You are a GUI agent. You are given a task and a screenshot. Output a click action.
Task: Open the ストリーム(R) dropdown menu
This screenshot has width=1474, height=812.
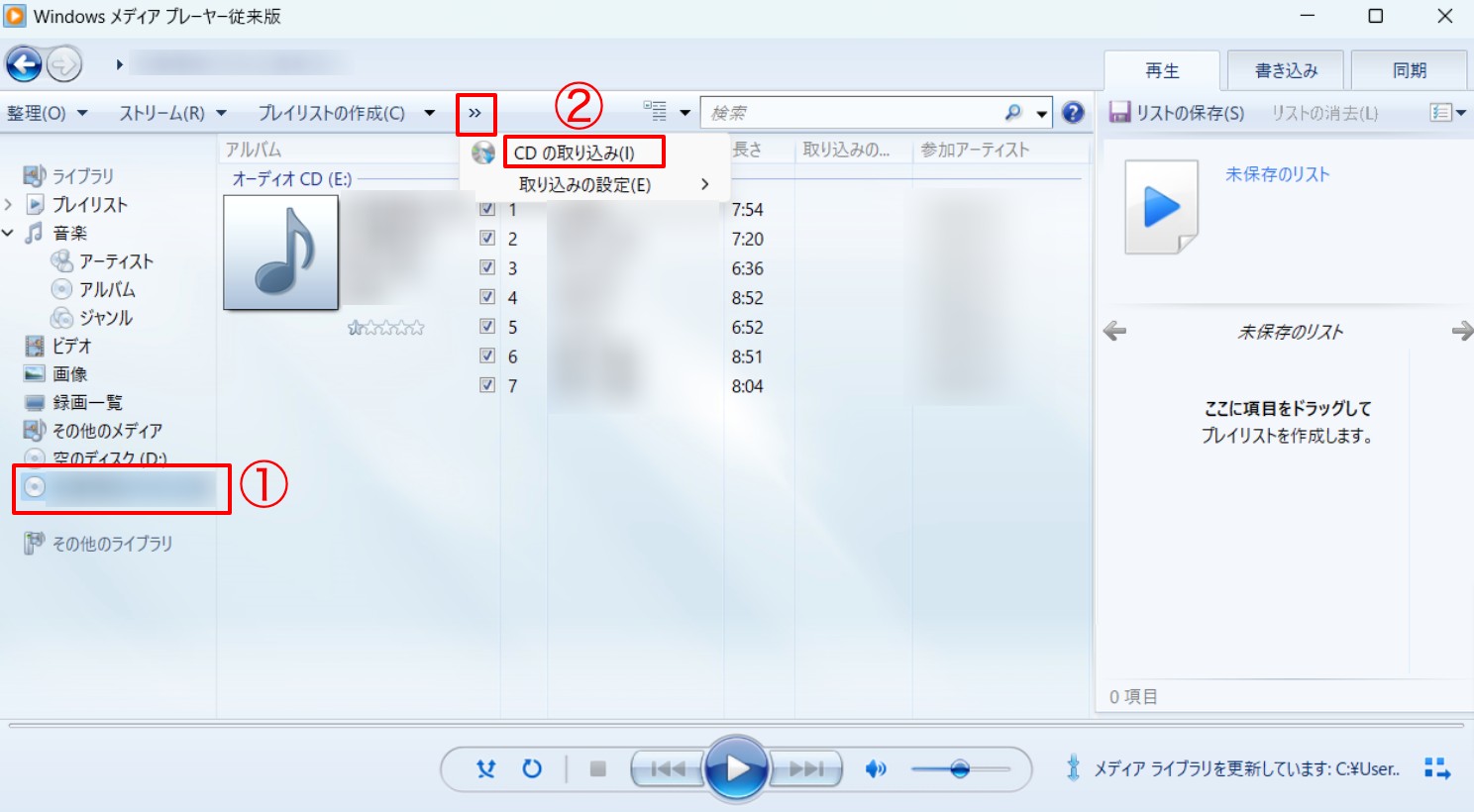[173, 113]
